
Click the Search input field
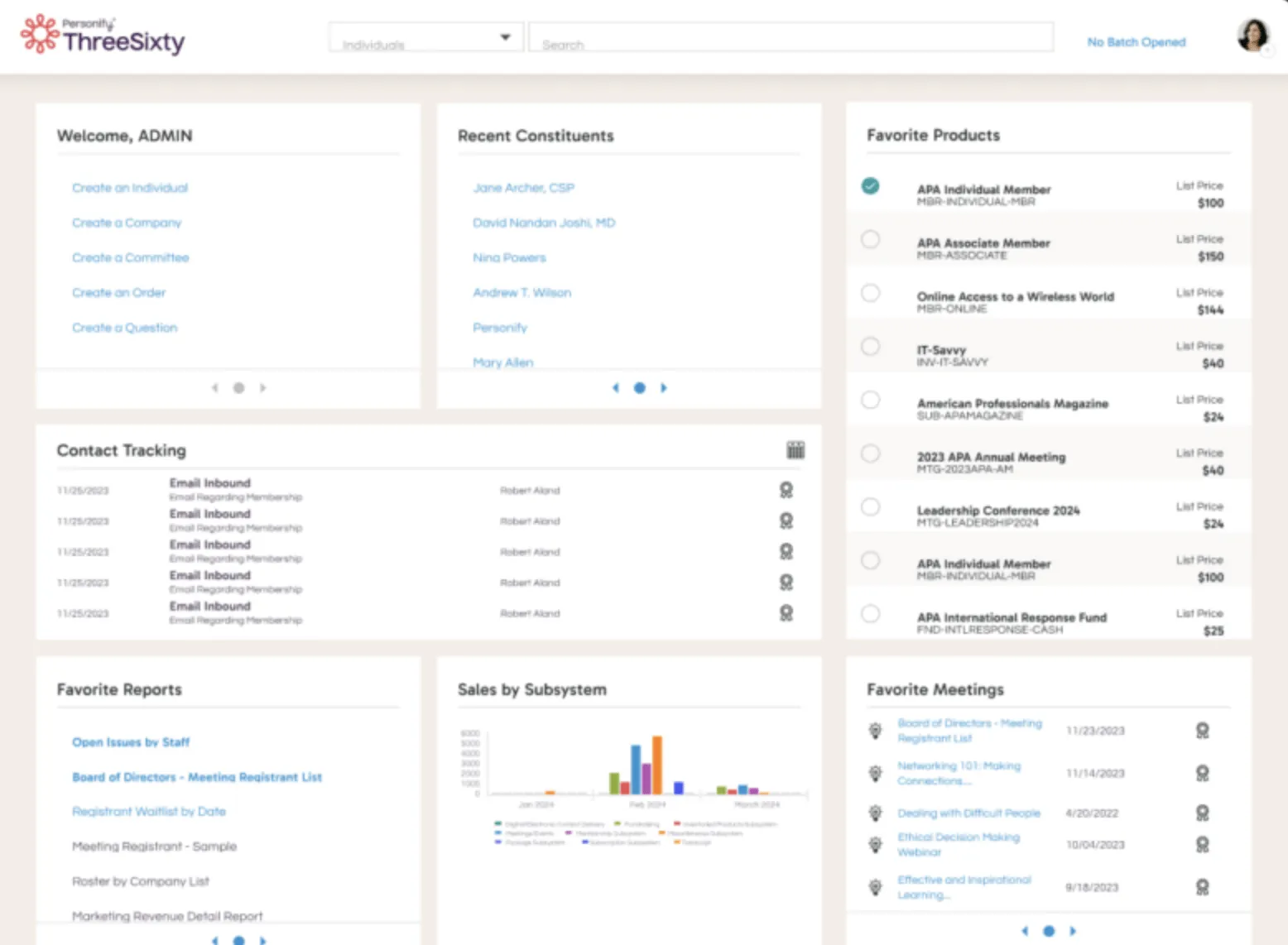point(791,37)
